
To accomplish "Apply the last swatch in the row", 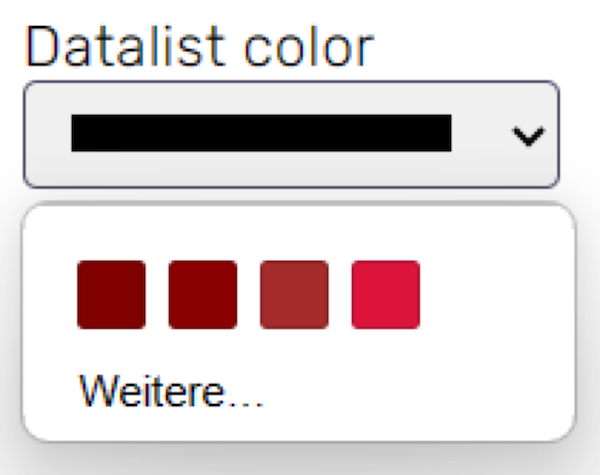I will [386, 295].
